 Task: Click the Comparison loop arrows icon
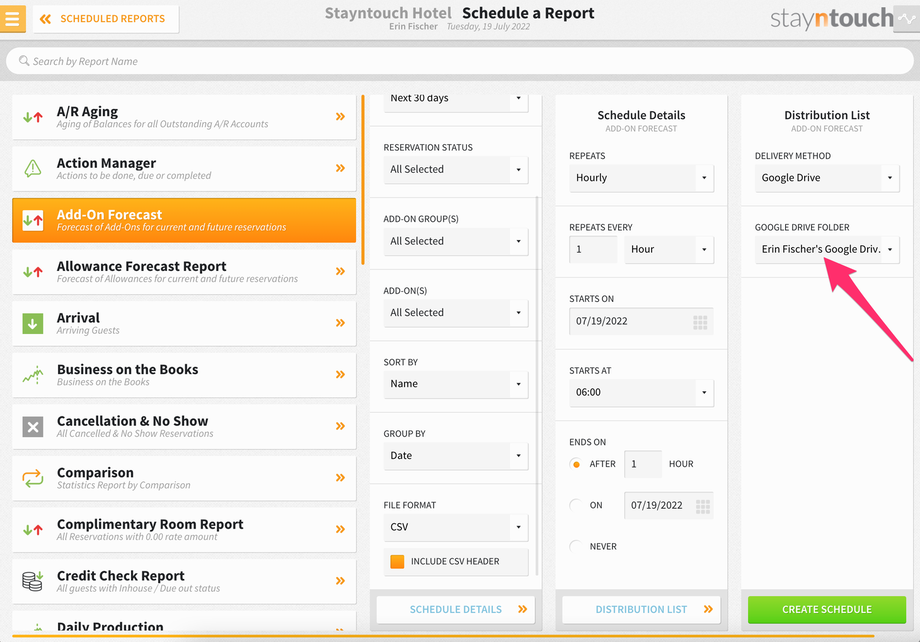coord(33,478)
